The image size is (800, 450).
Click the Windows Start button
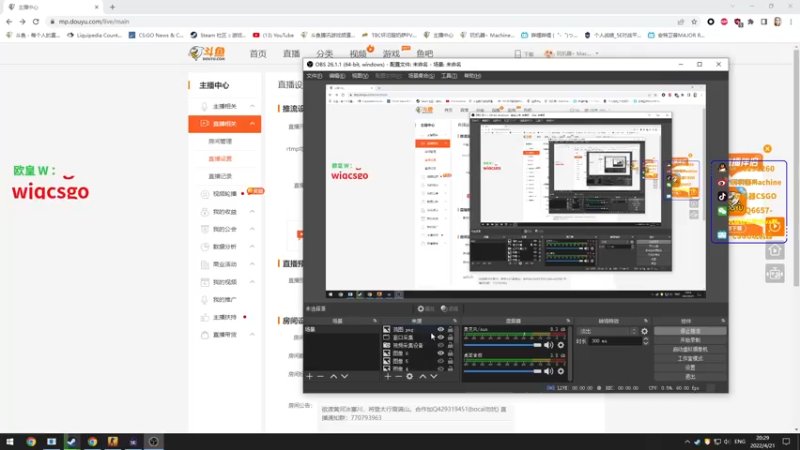10,442
